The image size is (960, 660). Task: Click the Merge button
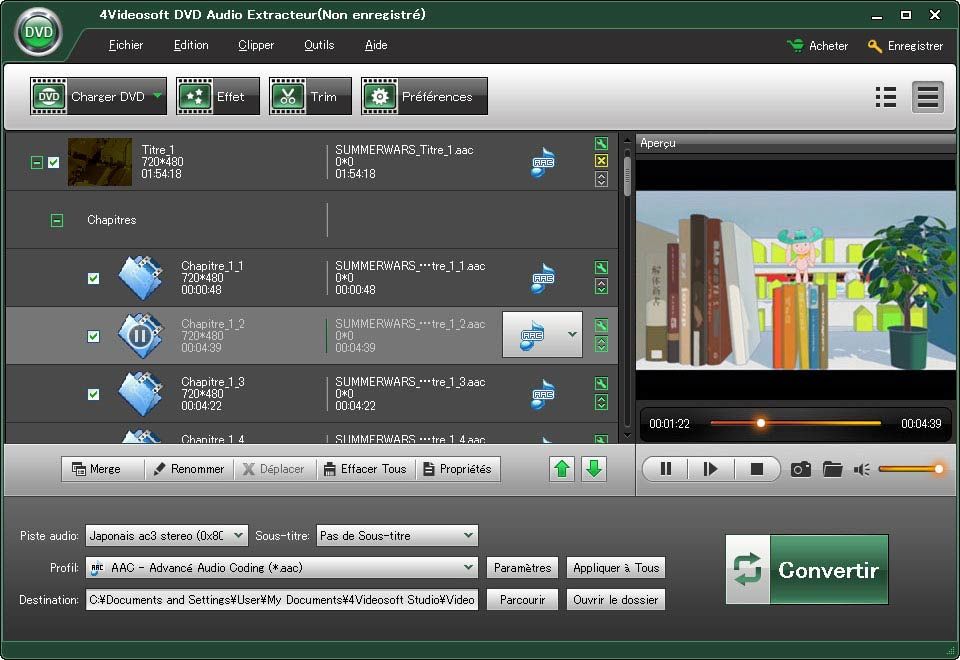point(102,469)
